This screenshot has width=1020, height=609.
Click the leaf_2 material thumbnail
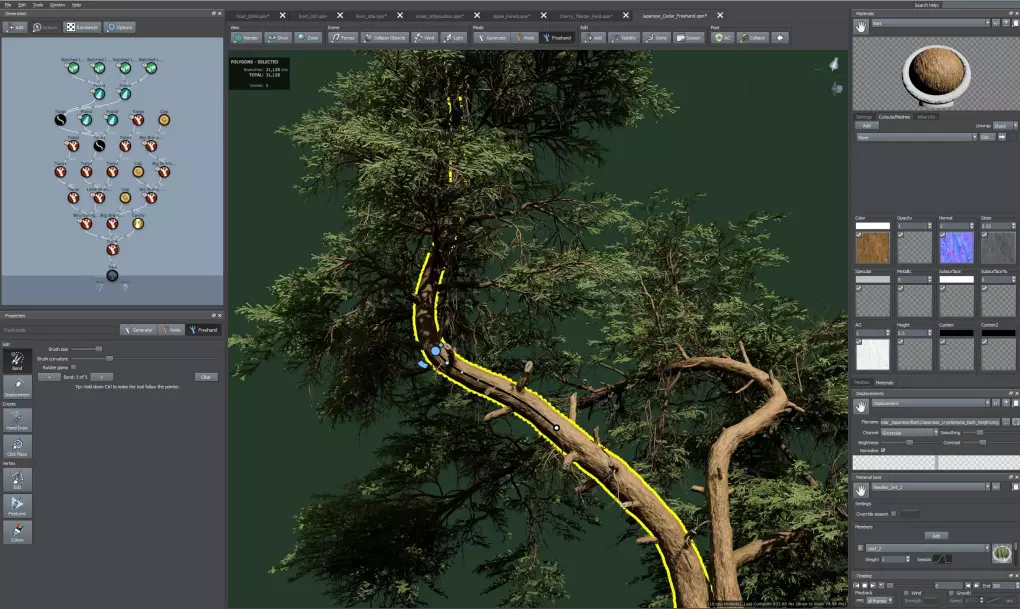coord(1002,553)
